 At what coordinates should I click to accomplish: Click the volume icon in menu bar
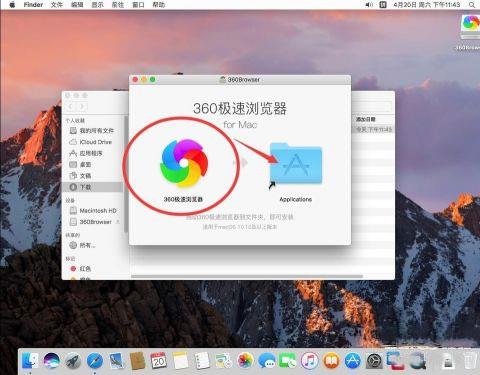(x=369, y=5)
